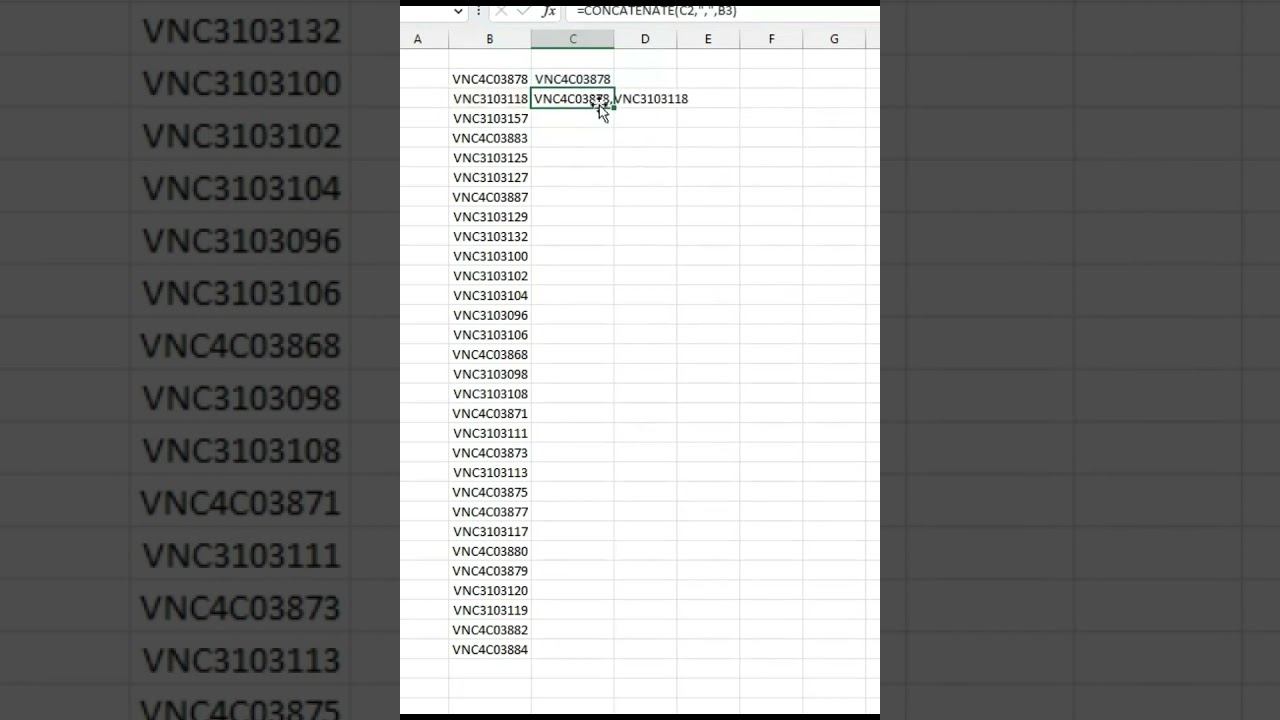1280x720 pixels.
Task: Select cell VNC4C03878 in column C
Action: point(573,79)
